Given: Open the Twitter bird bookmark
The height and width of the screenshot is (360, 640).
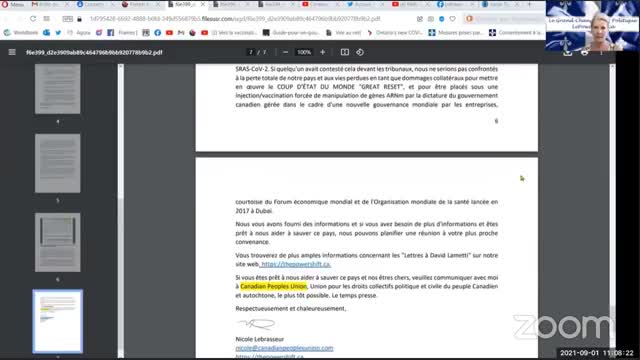Looking at the screenshot, I should pos(58,33).
